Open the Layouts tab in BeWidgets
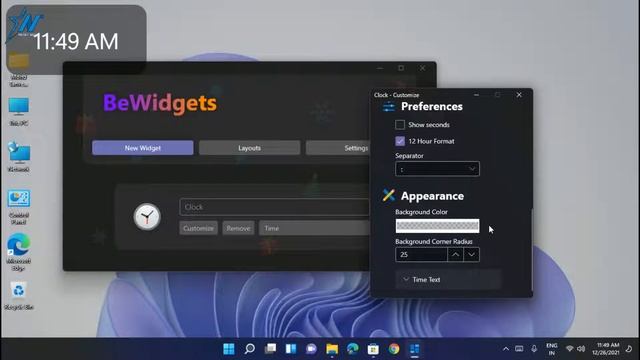Image resolution: width=640 pixels, height=360 pixels. pos(249,148)
